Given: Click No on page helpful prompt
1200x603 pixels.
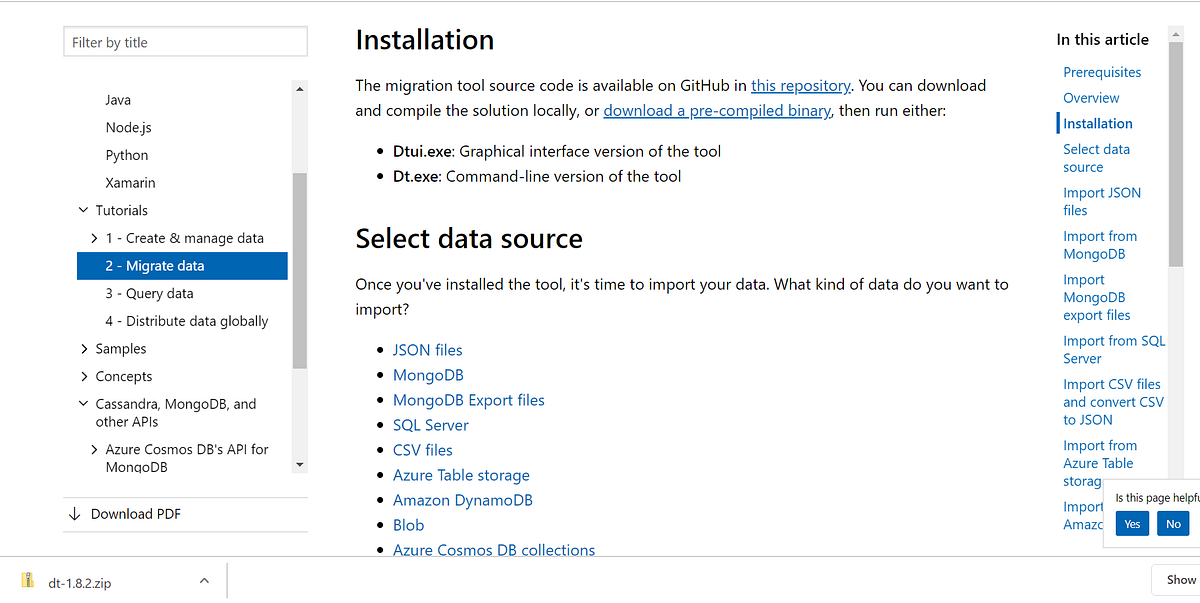Looking at the screenshot, I should [x=1174, y=524].
